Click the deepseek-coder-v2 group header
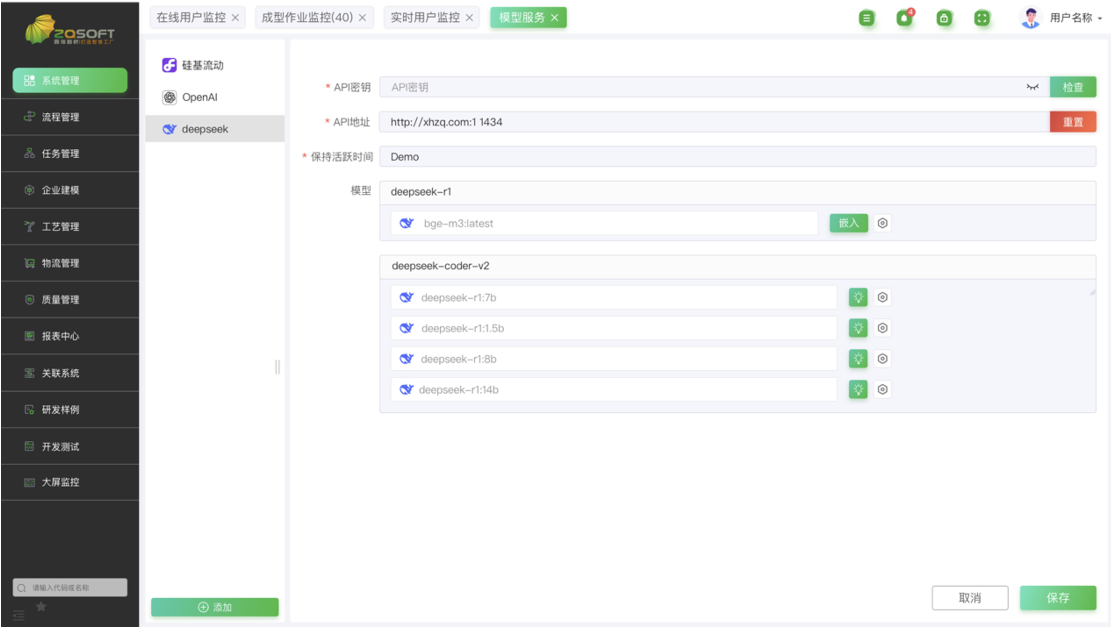This screenshot has width=1111, height=629. tap(738, 266)
